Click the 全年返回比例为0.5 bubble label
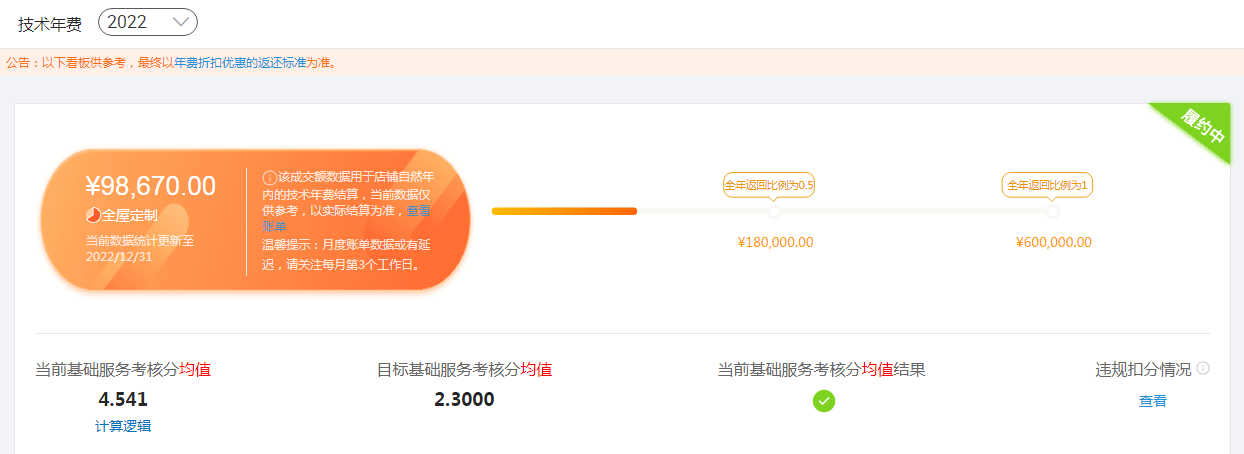This screenshot has width=1244, height=454. tap(769, 185)
